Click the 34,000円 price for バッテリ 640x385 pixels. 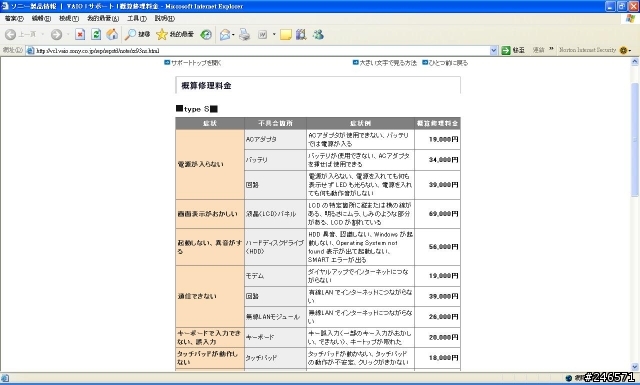[x=443, y=160]
